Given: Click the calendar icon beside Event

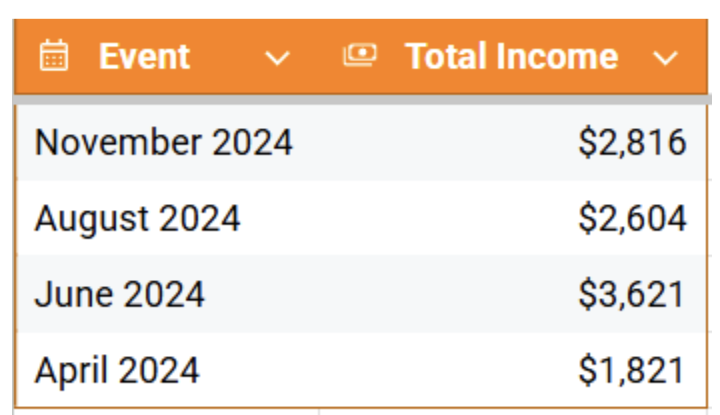Looking at the screenshot, I should (x=54, y=56).
